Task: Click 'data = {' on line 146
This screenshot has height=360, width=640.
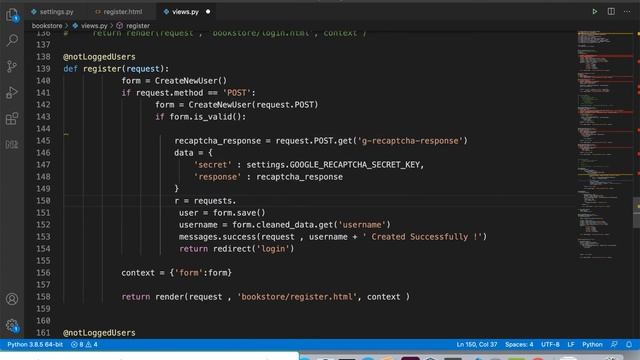Action: 193,153
